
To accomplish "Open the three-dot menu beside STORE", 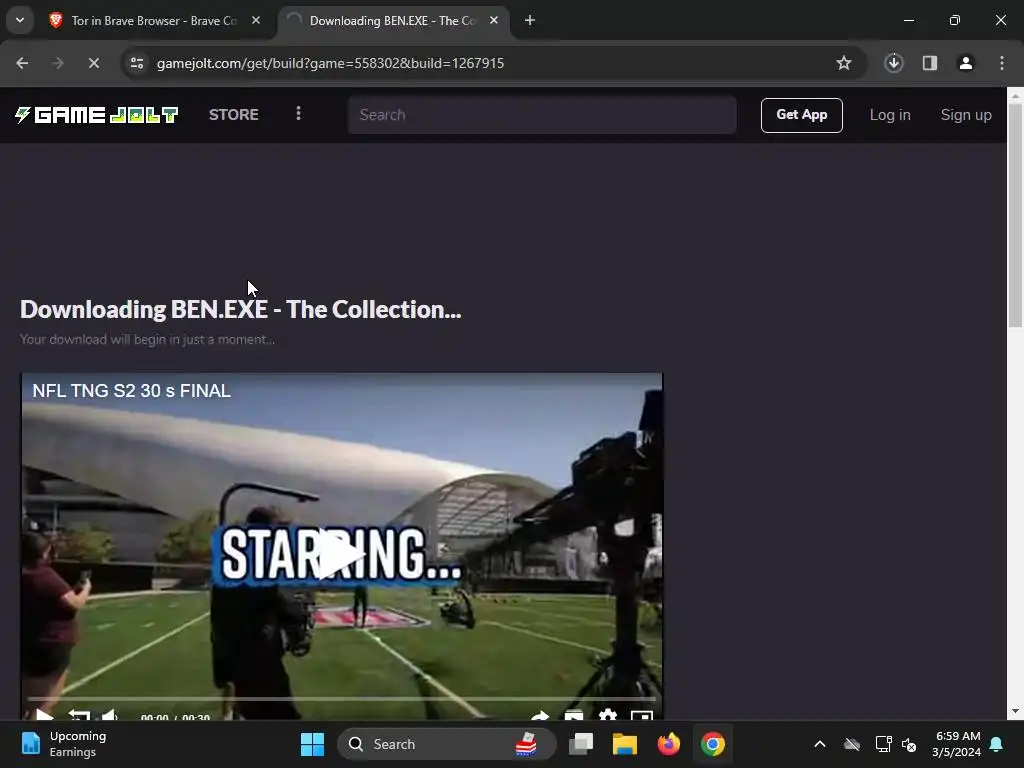I will tap(298, 114).
